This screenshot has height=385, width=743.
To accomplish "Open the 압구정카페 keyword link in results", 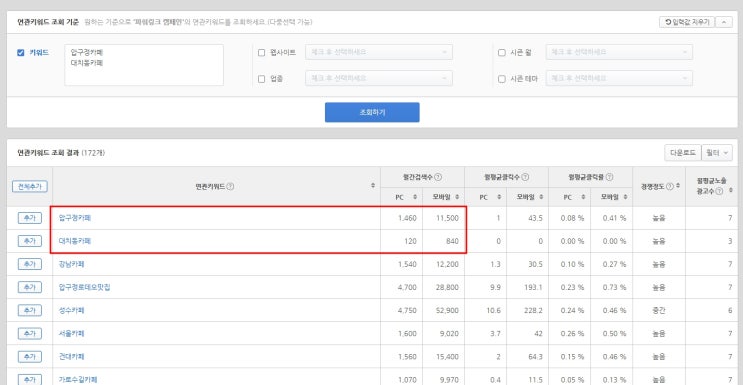I will [x=75, y=218].
